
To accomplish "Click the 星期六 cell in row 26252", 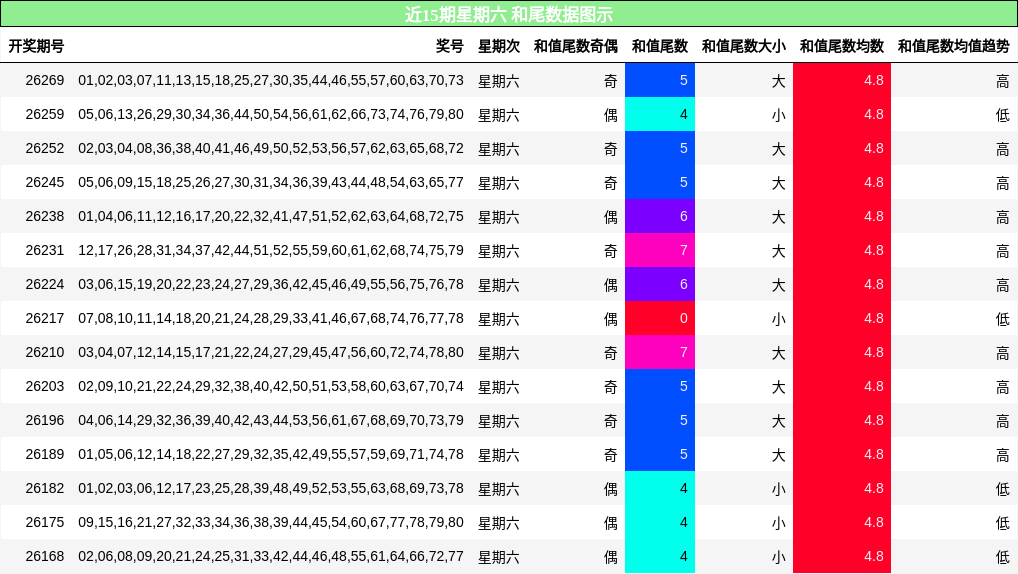I will [499, 149].
